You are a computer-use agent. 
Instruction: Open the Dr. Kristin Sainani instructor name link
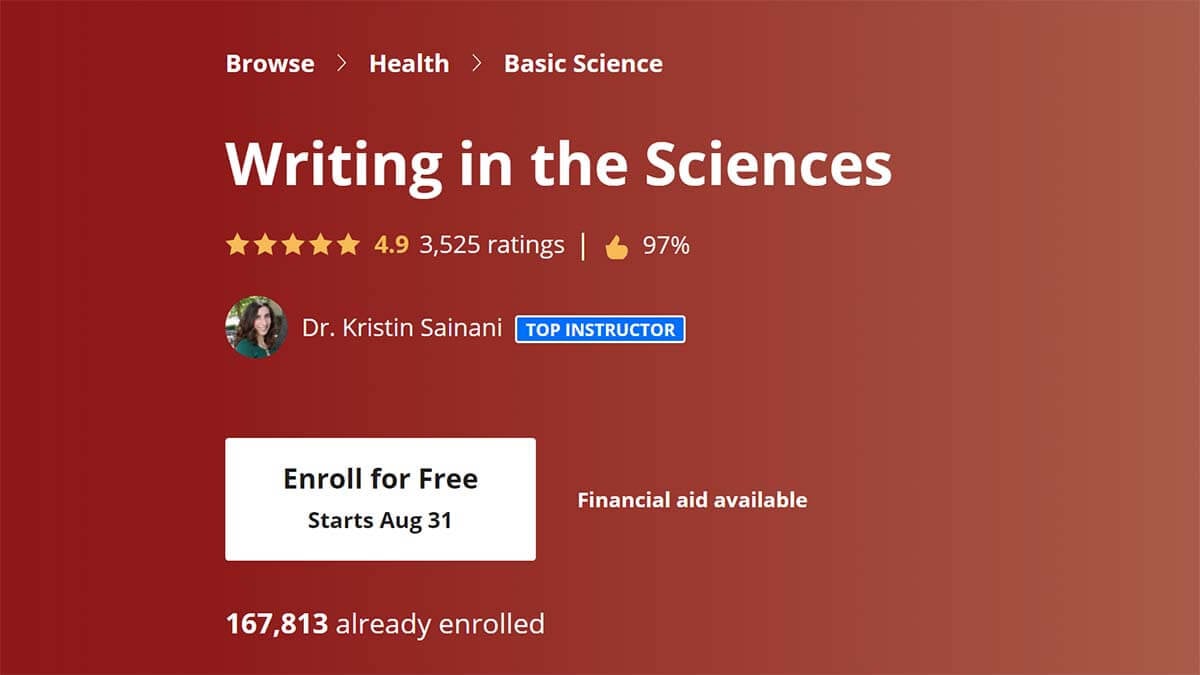pos(402,328)
